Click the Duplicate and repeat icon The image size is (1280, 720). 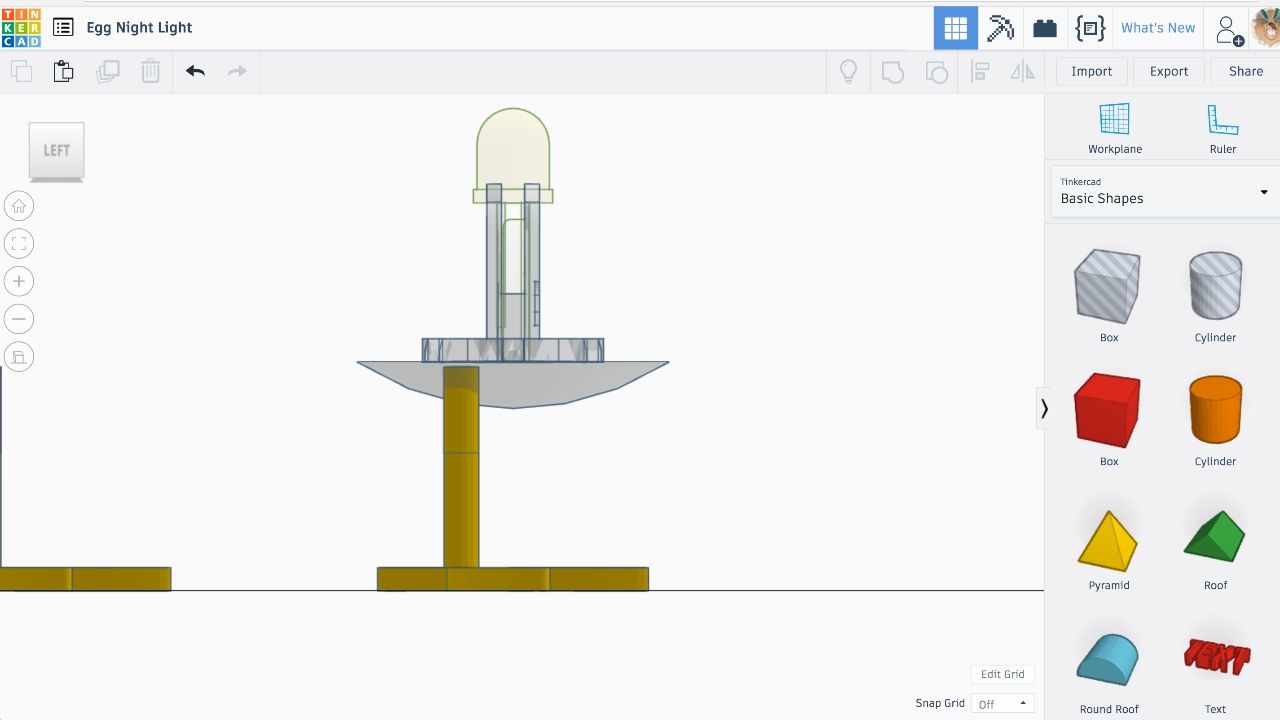(107, 71)
